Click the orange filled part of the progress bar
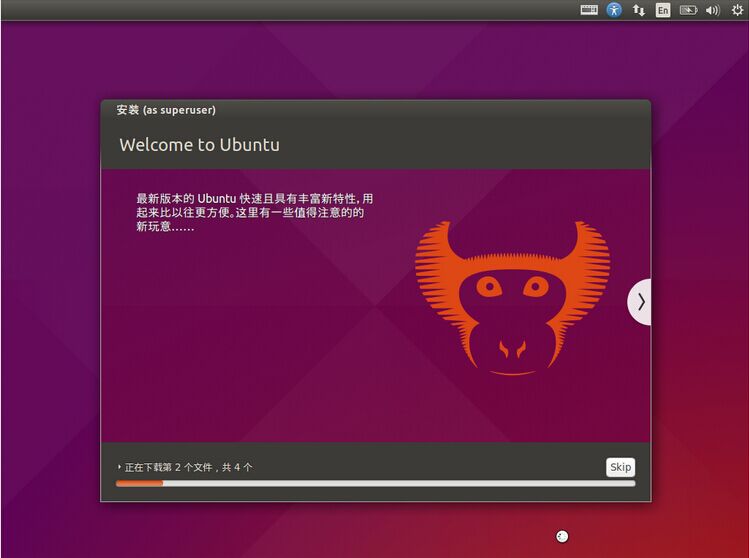The image size is (749, 558). point(139,483)
